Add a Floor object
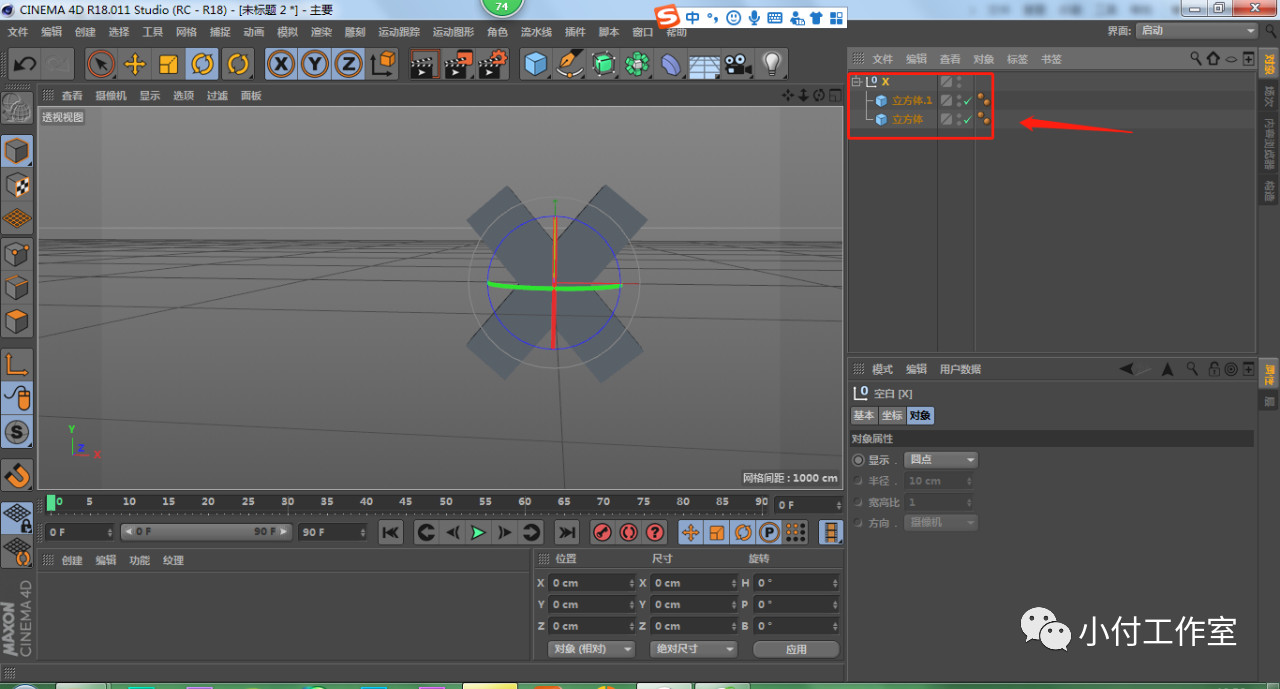The width and height of the screenshot is (1280, 689). tap(704, 63)
